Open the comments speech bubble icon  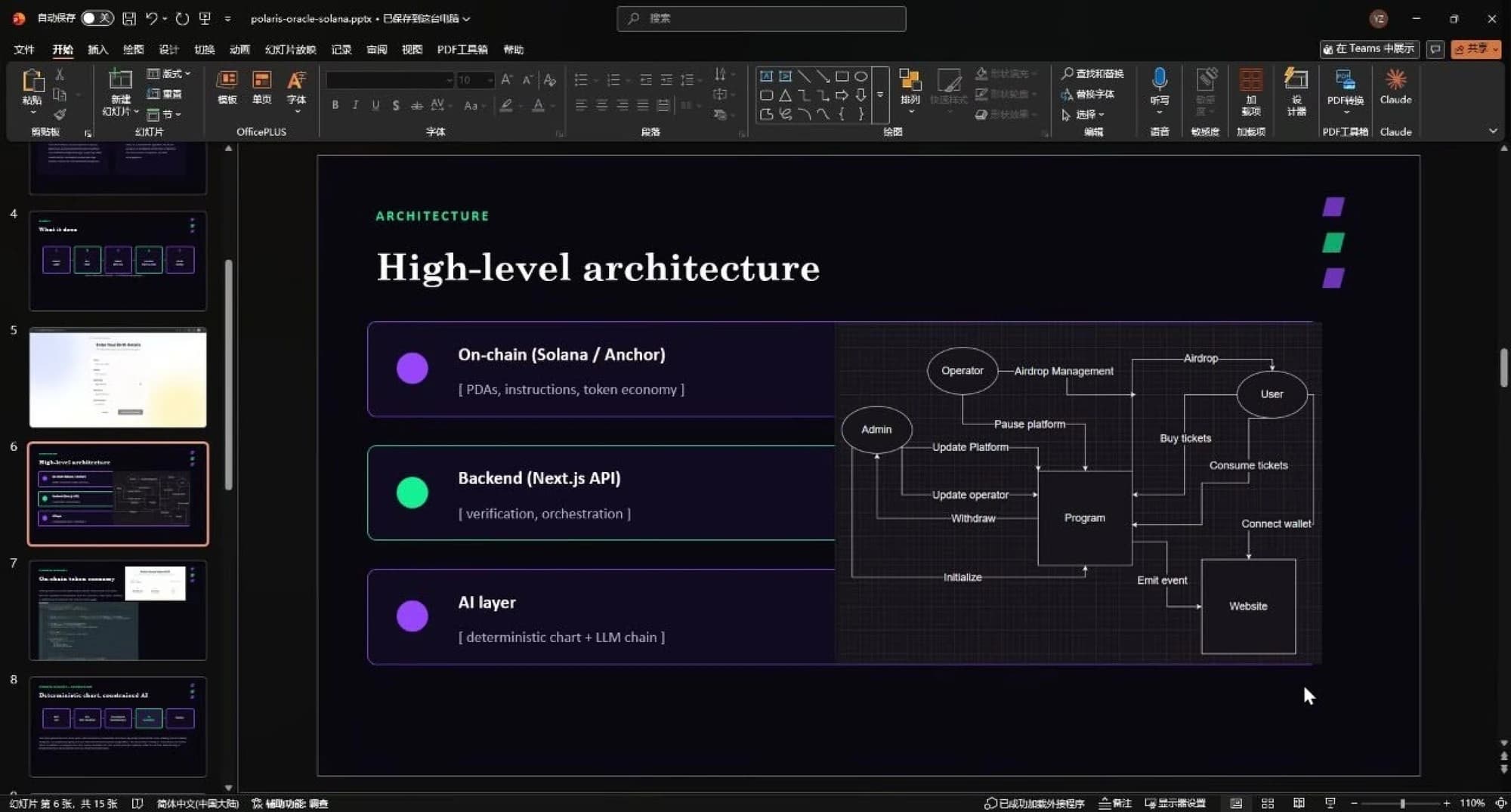(x=1435, y=49)
